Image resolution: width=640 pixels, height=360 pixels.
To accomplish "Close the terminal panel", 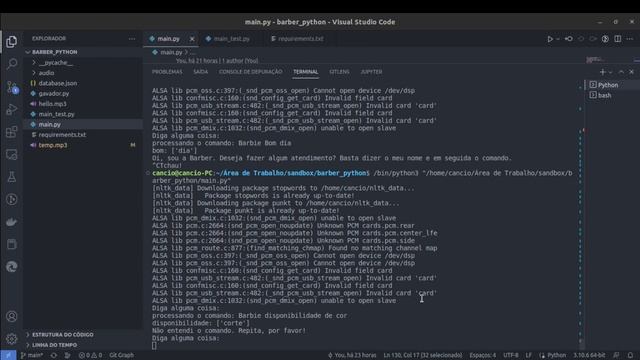I will click(631, 72).
